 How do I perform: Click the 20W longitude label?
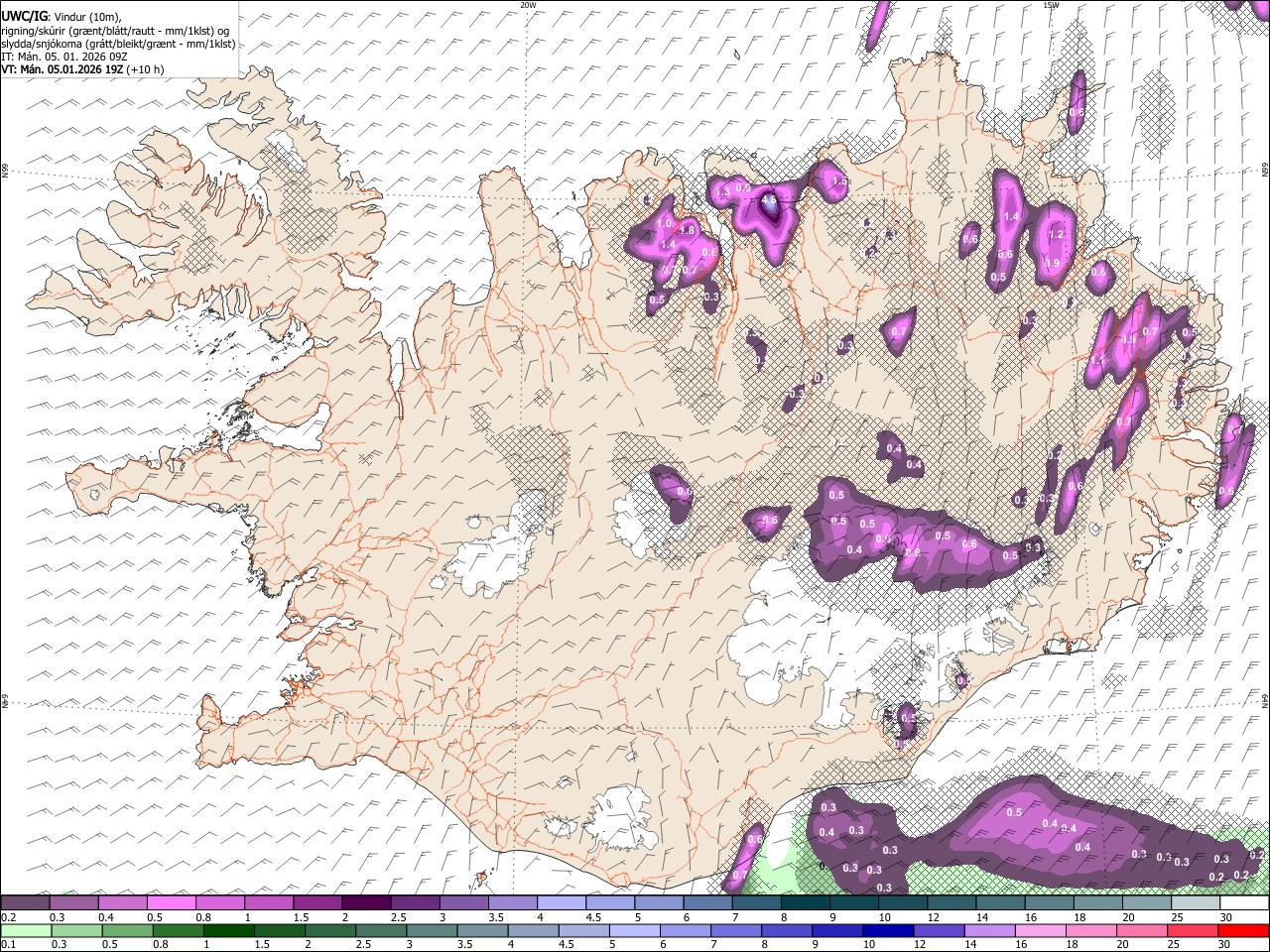(528, 5)
